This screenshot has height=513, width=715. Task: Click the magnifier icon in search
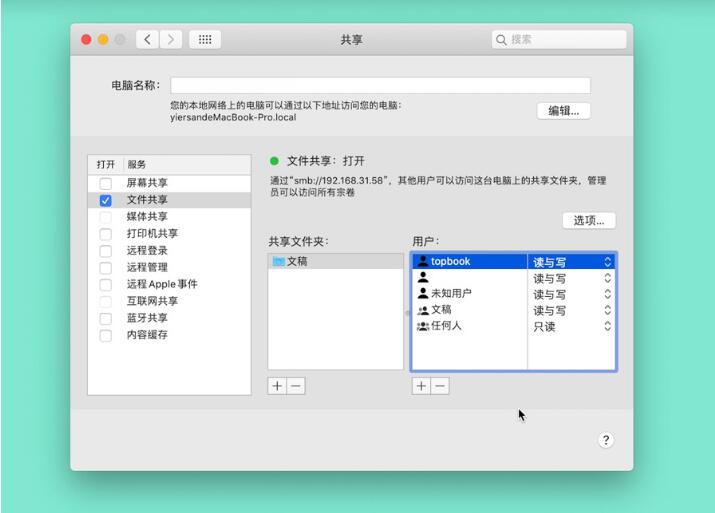point(501,40)
